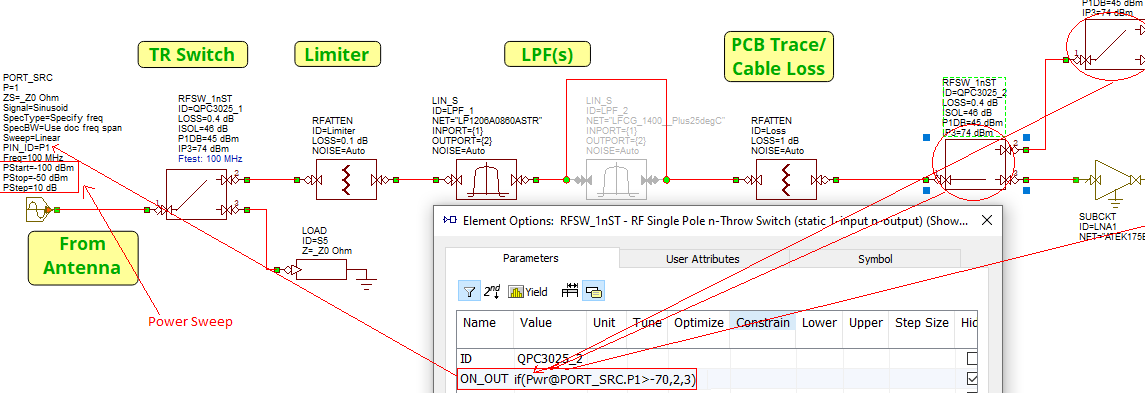Switch to the User Attributes tab
Viewport: 1145px width, 393px height.
(x=702, y=259)
